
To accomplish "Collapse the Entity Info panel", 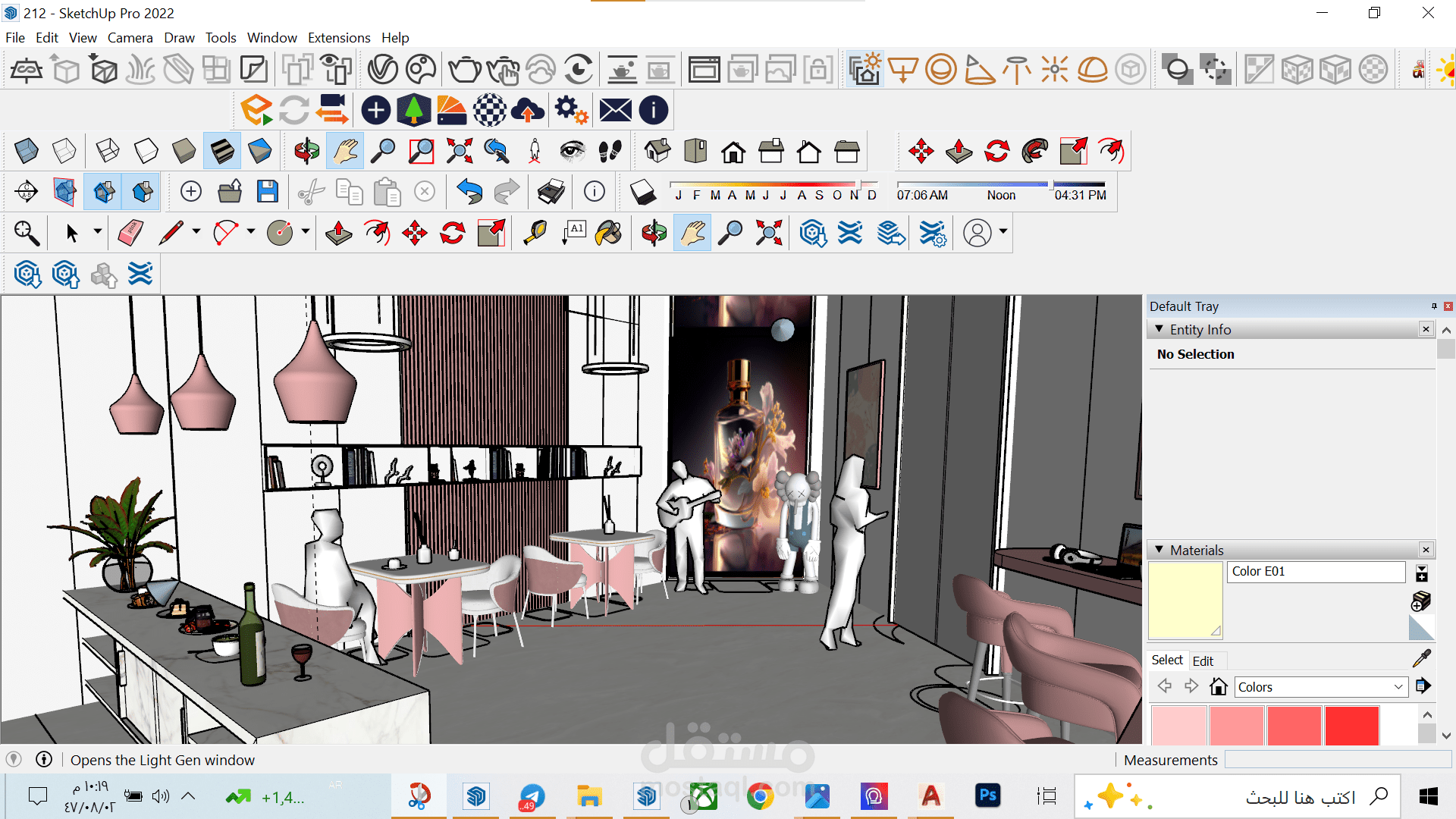I will [1159, 328].
